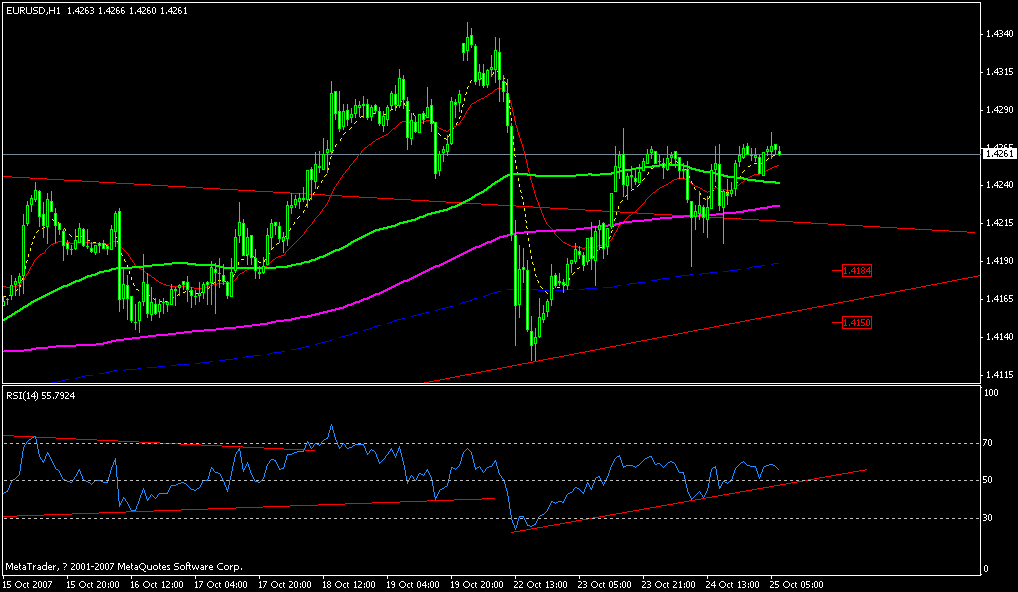Click the 1.4215 value on price axis
This screenshot has width=1018, height=592.
[x=998, y=223]
